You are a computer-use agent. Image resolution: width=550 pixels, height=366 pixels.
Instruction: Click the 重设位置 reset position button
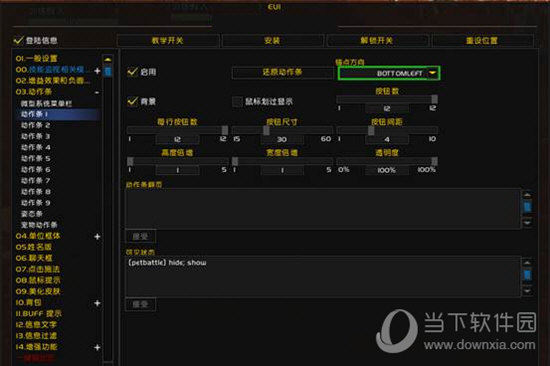482,40
